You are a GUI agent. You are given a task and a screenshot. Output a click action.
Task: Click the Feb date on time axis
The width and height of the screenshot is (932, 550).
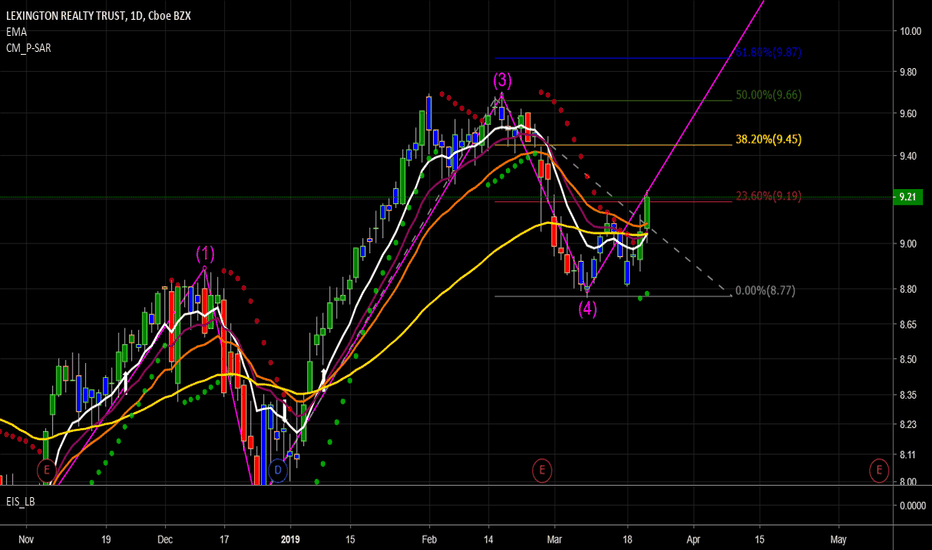pos(429,540)
